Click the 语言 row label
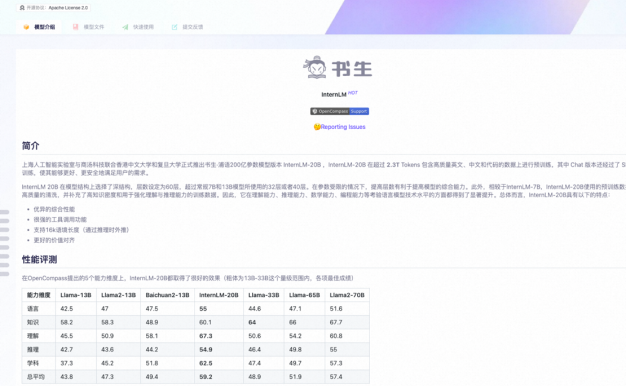 pyautogui.click(x=33, y=309)
